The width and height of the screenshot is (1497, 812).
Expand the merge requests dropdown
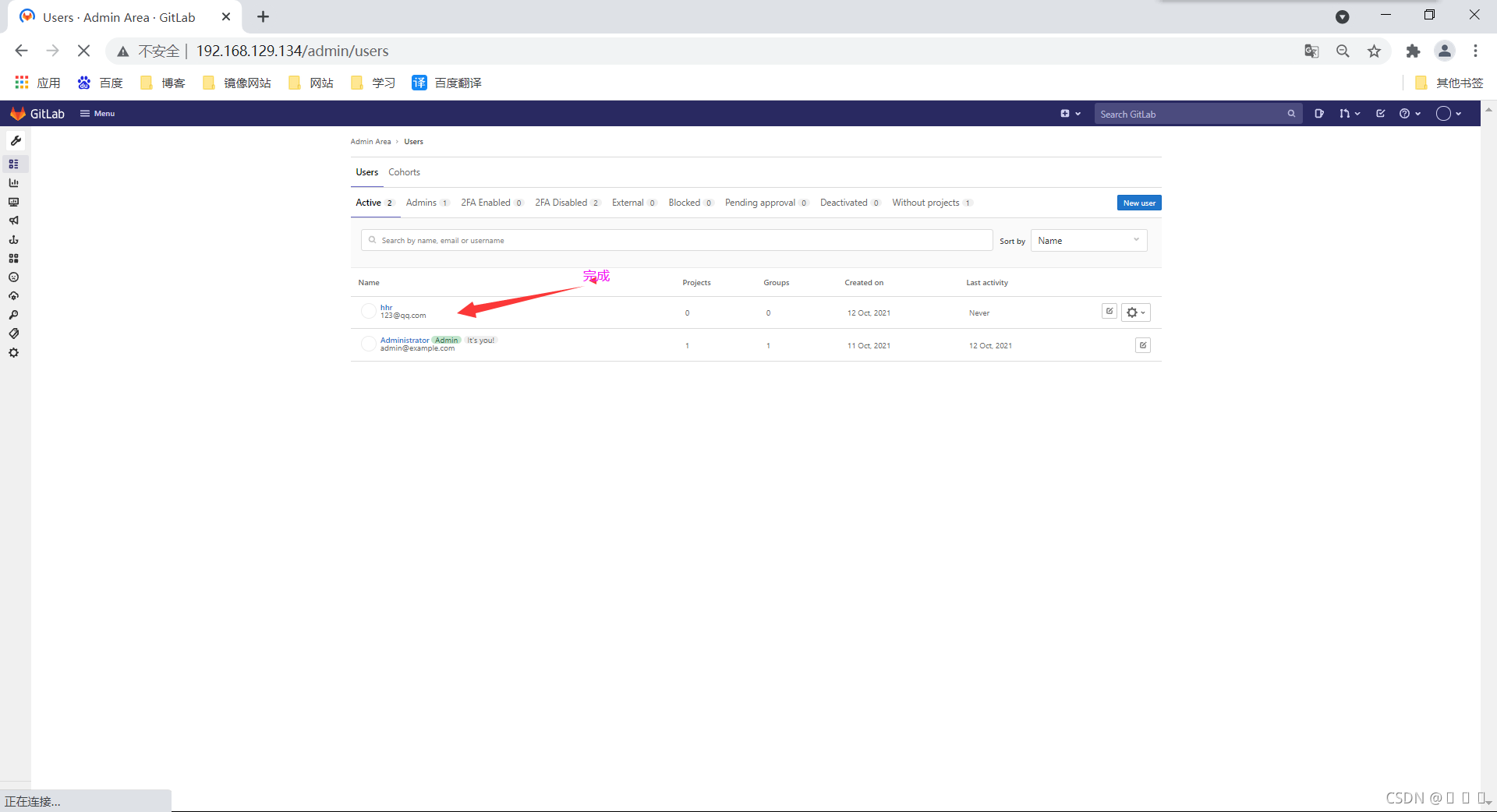[x=1350, y=114]
